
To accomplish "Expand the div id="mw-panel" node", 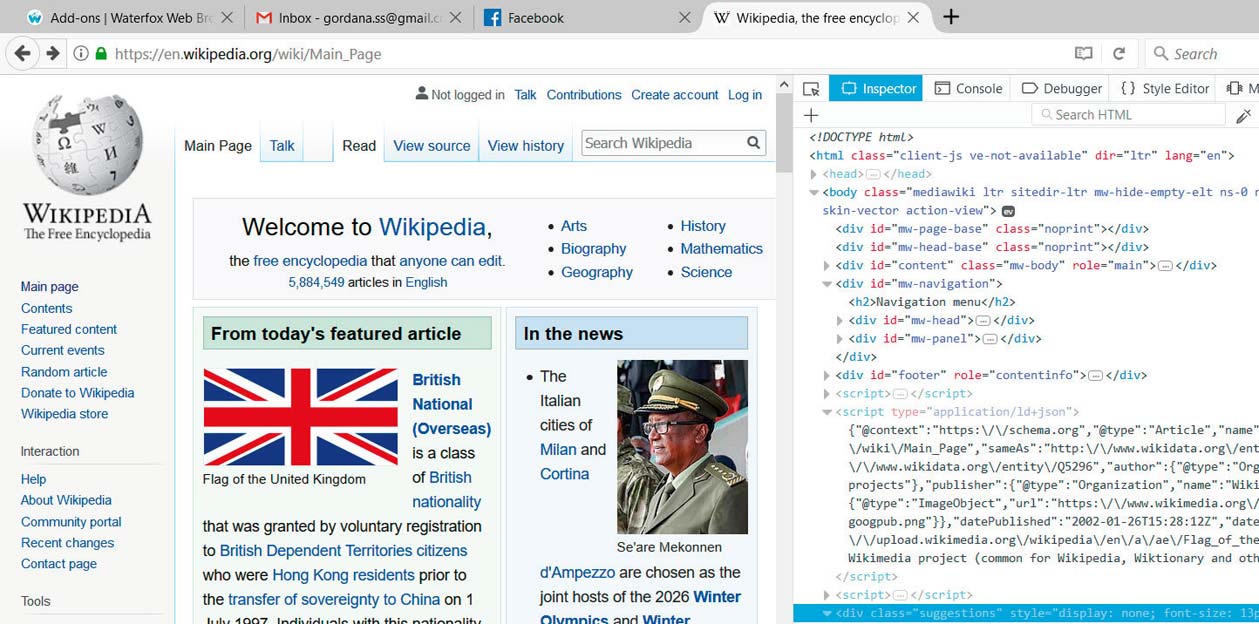I will point(840,339).
